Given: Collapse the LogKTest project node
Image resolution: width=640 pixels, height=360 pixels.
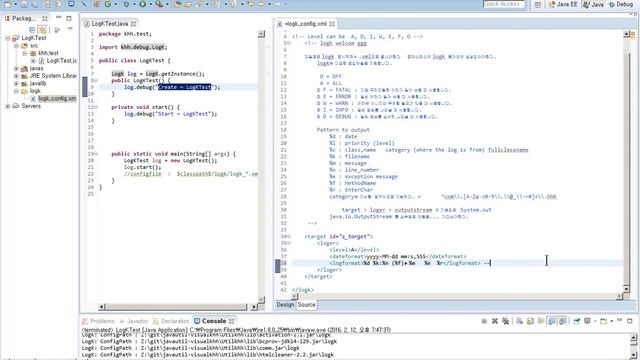Looking at the screenshot, I should pos(8,38).
